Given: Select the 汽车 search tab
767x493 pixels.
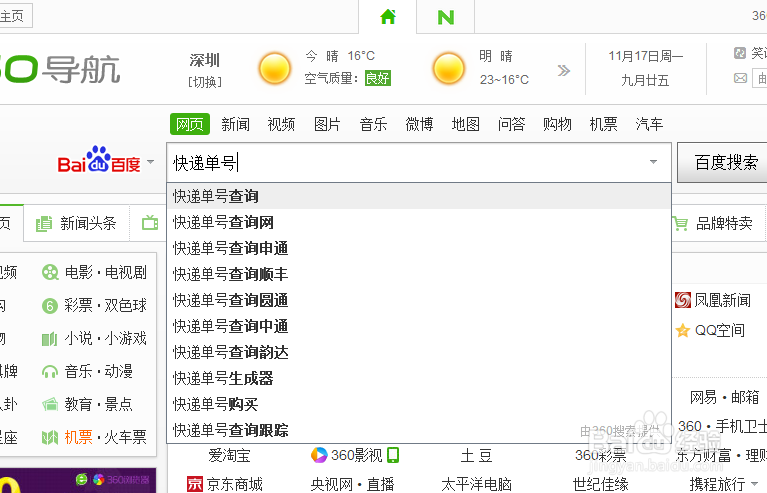Looking at the screenshot, I should point(649,124).
